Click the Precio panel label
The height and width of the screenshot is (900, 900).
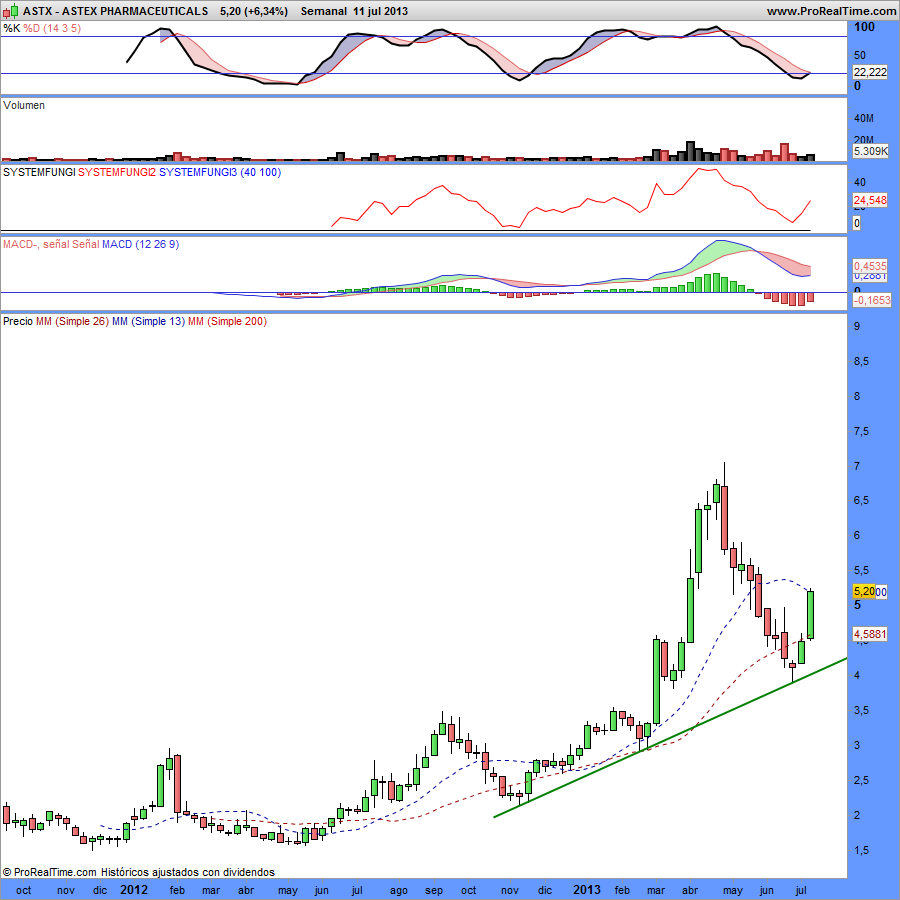click(18, 321)
